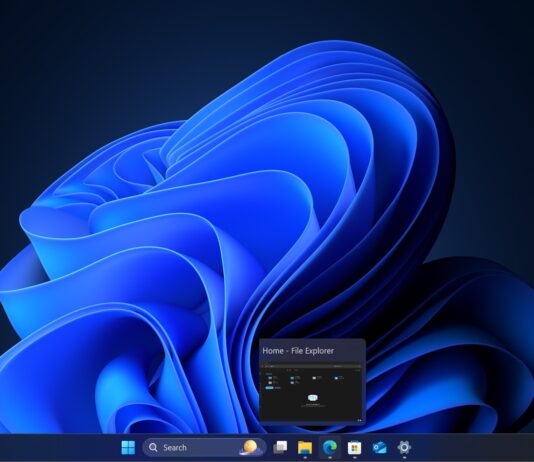Open Task View from the taskbar
534x462 pixels.
(280, 447)
